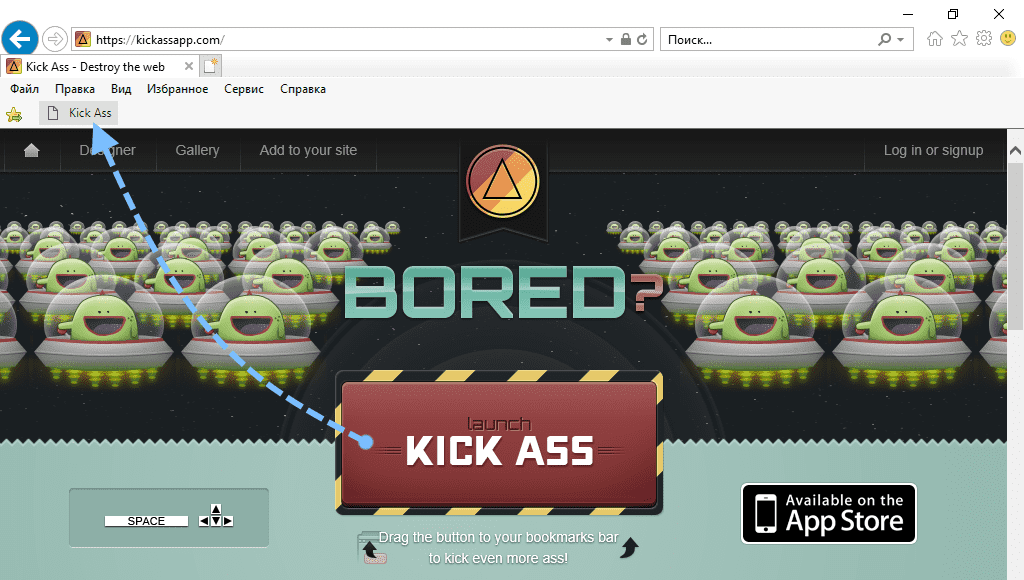Viewport: 1024px width, 580px height.
Task: Refresh the page with reload icon
Action: point(643,39)
